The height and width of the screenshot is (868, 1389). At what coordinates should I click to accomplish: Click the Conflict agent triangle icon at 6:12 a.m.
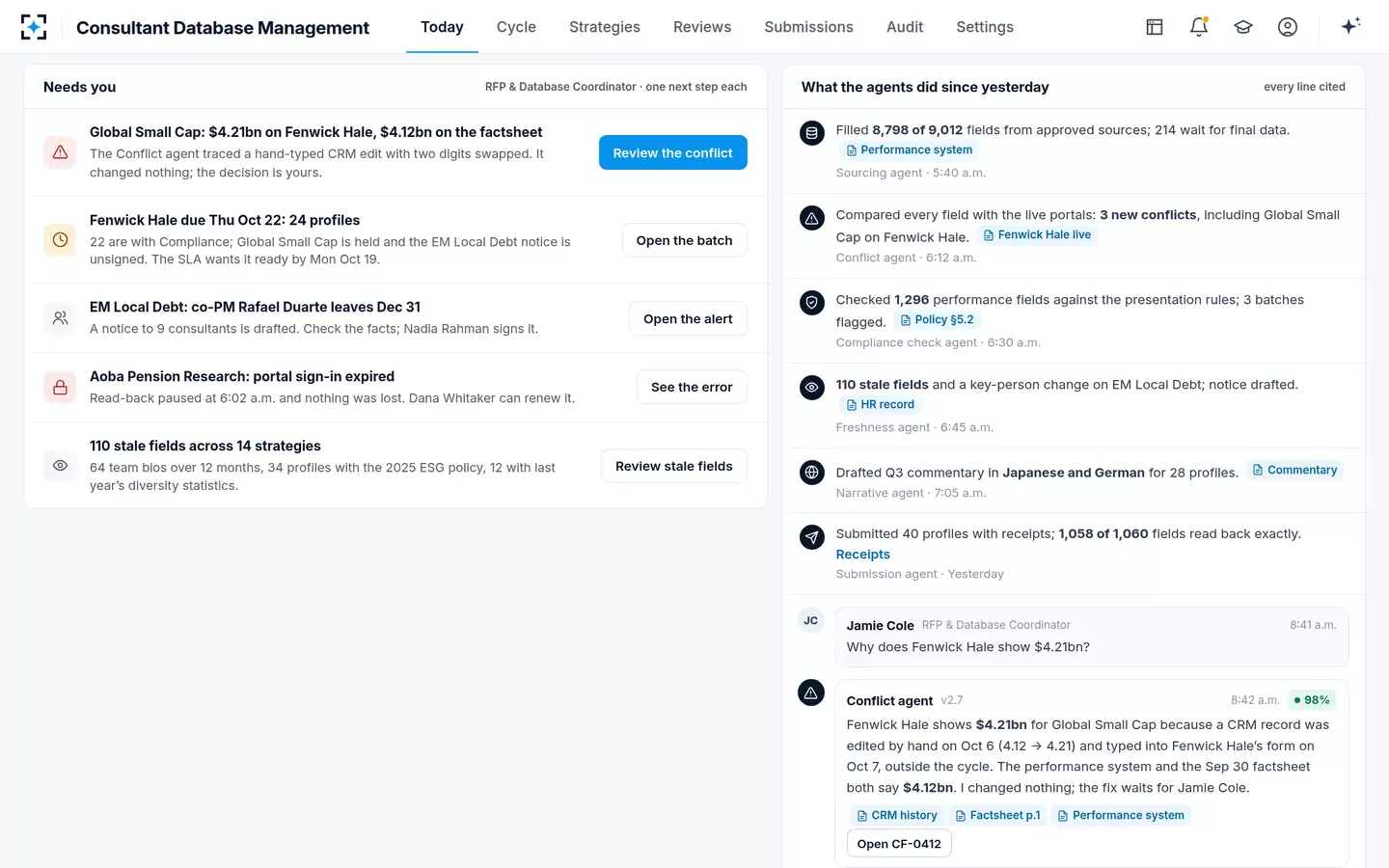point(812,218)
